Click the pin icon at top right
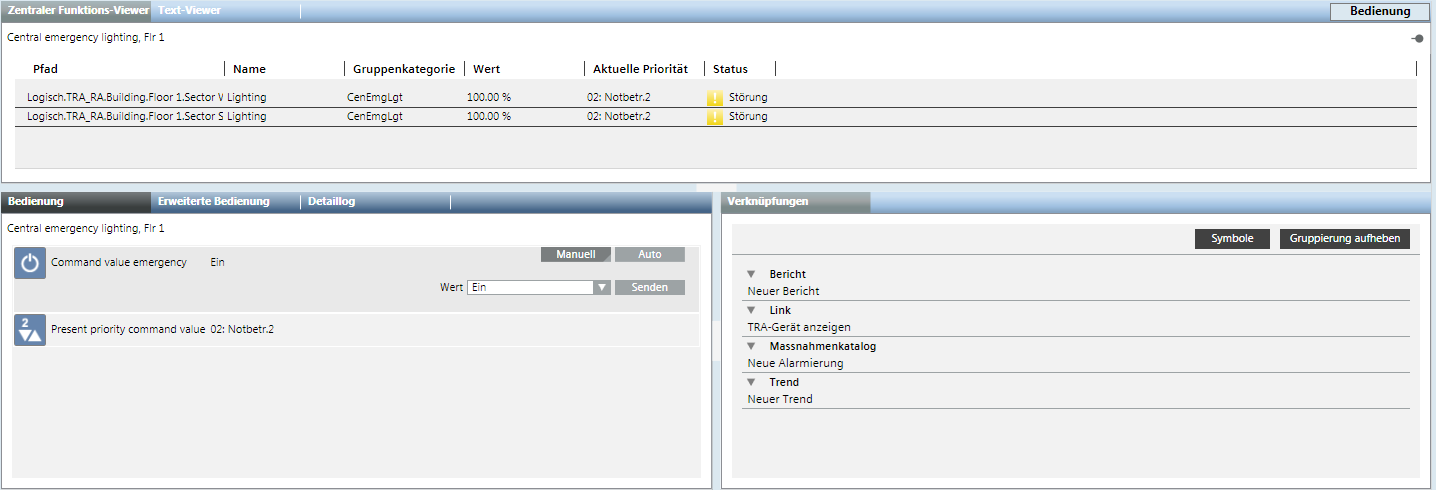Image resolution: width=1436 pixels, height=490 pixels. [1417, 38]
